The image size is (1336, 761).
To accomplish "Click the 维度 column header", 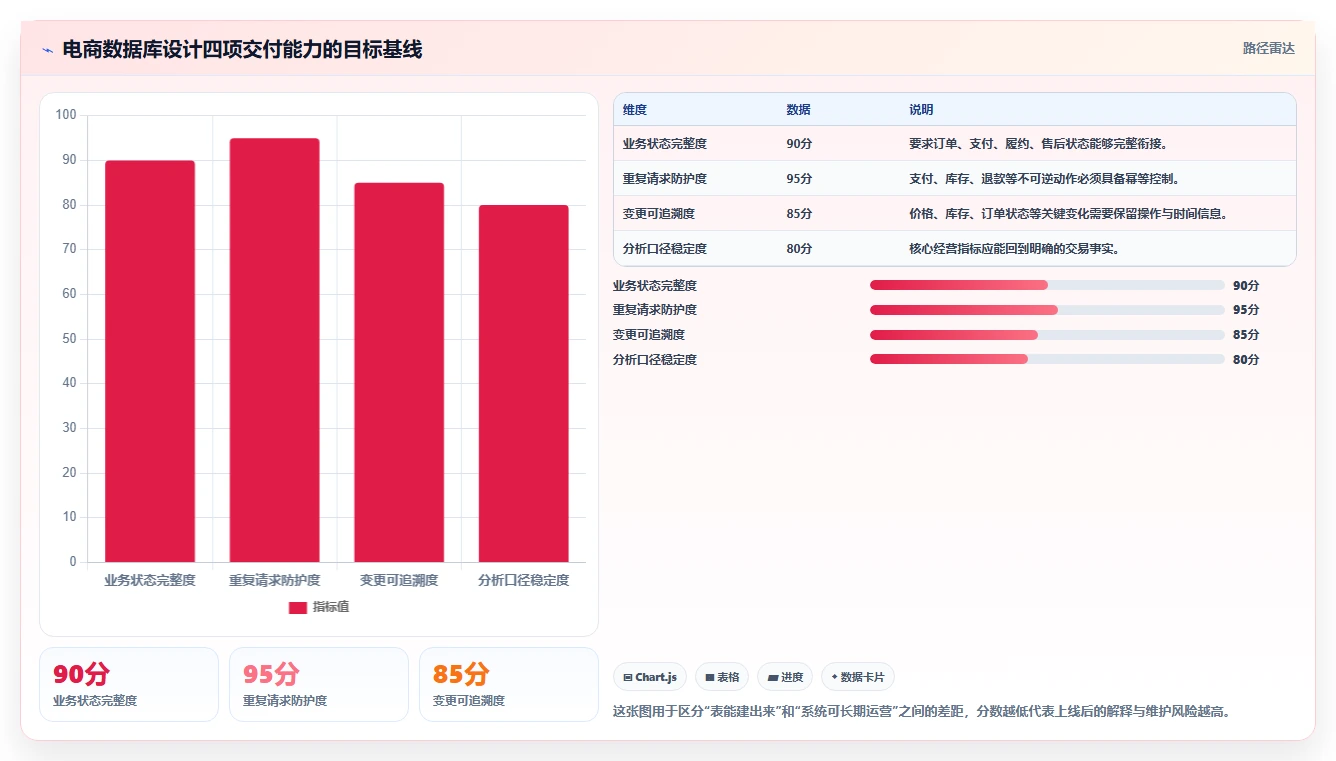I will [635, 110].
